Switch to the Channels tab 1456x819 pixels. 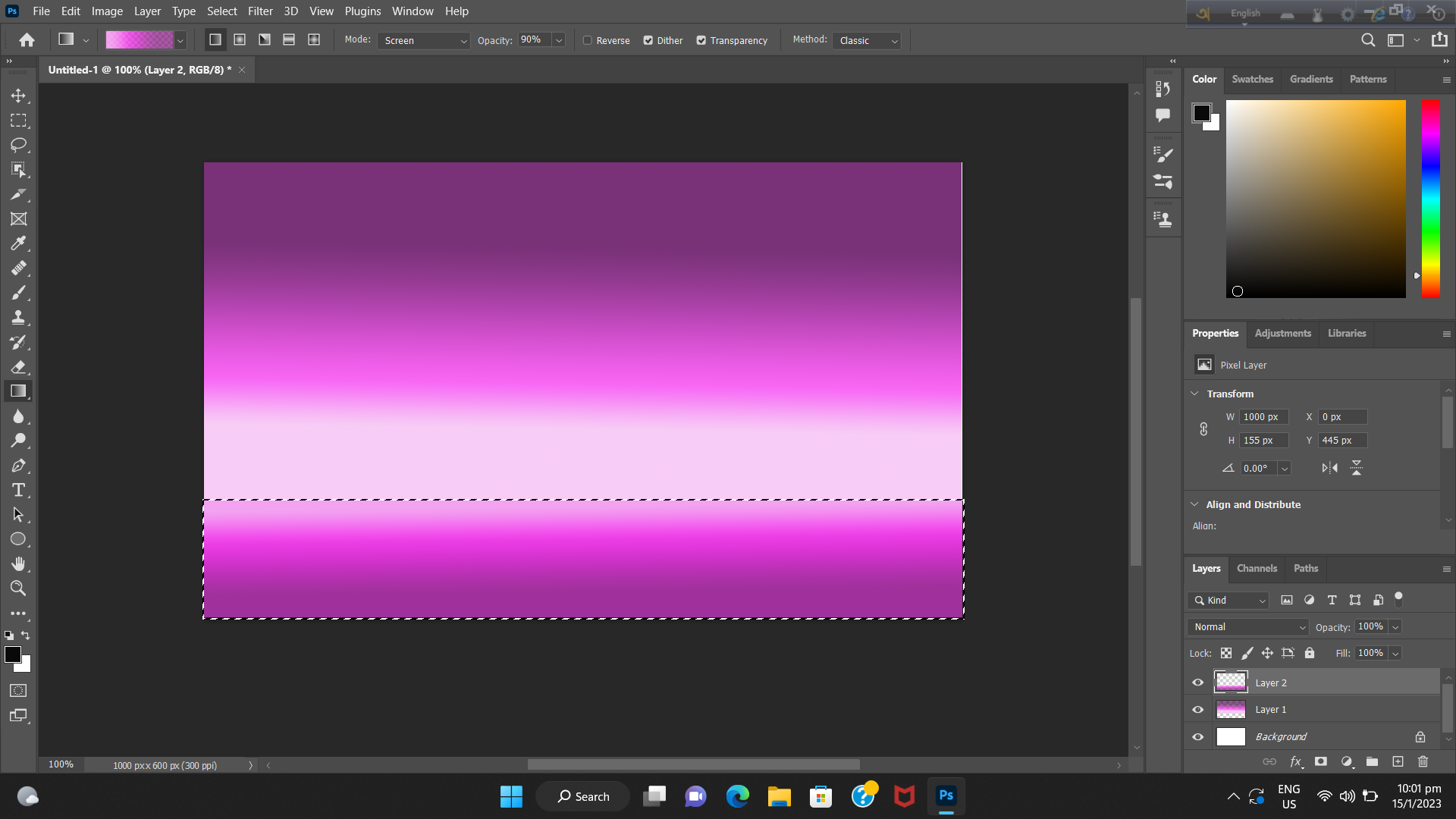tap(1257, 568)
